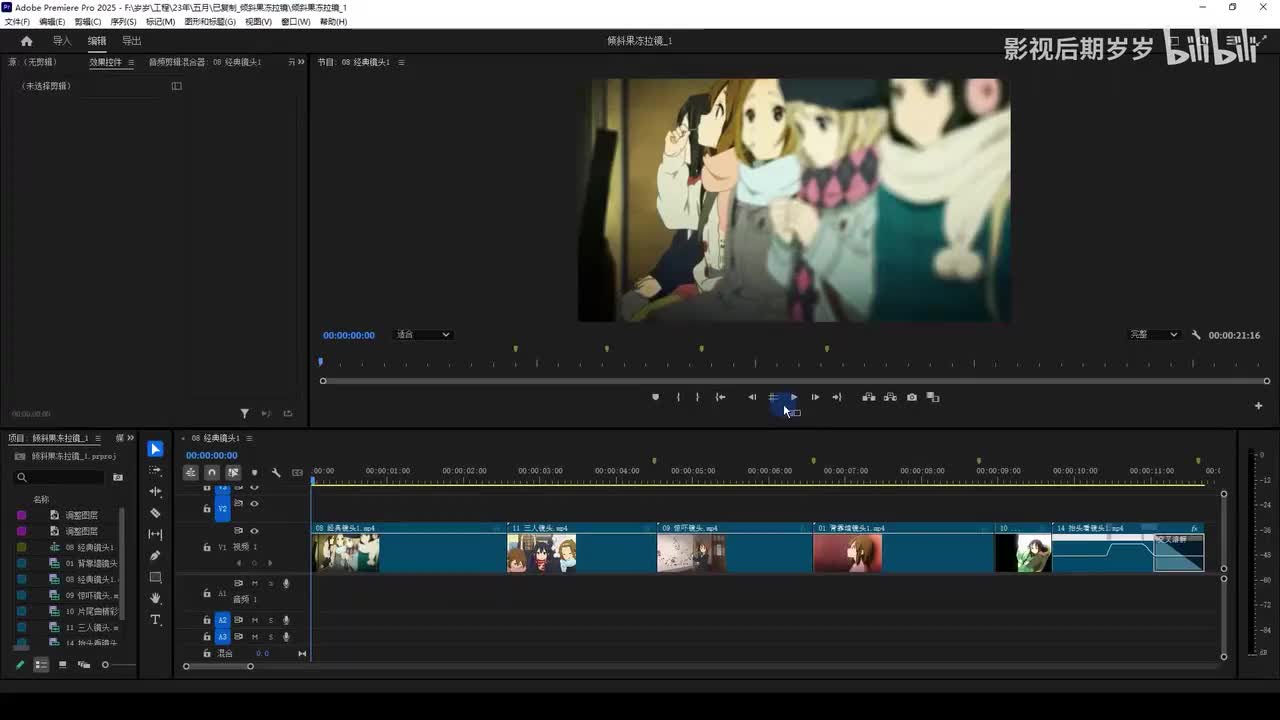
Task: Switch to the 导出 workspace tab
Action: [132, 41]
